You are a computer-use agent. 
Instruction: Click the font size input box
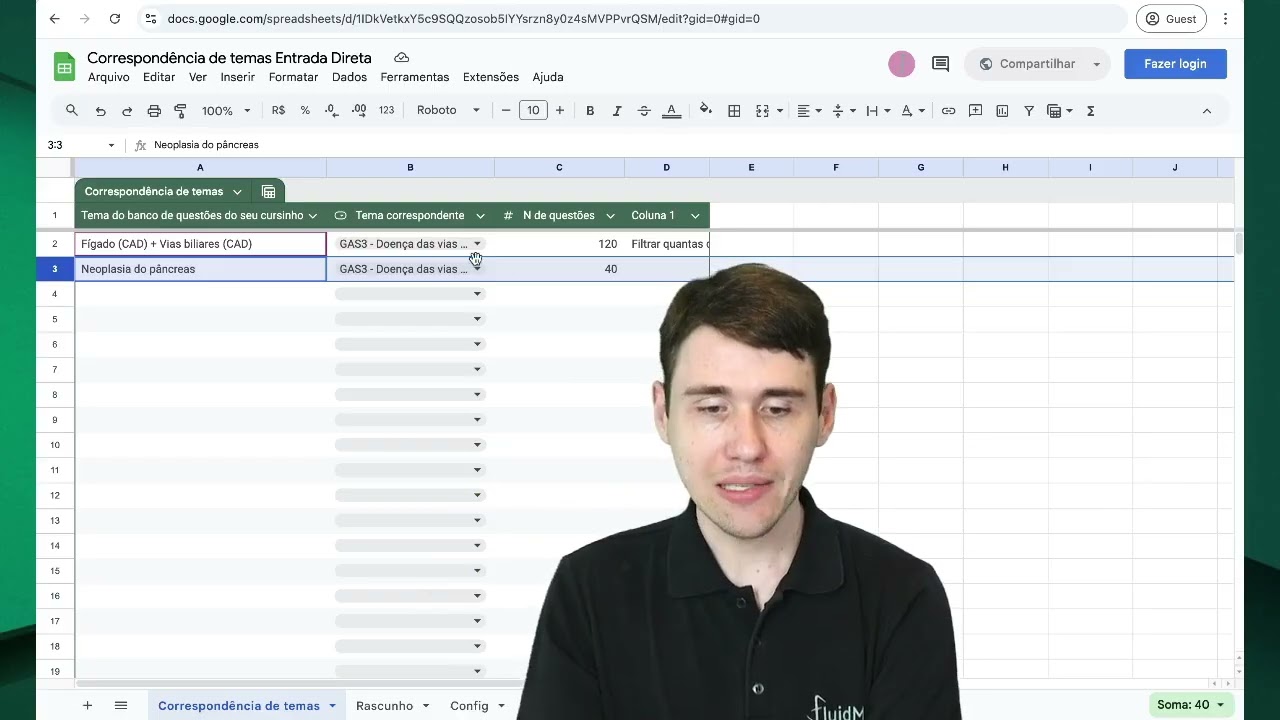(x=533, y=110)
